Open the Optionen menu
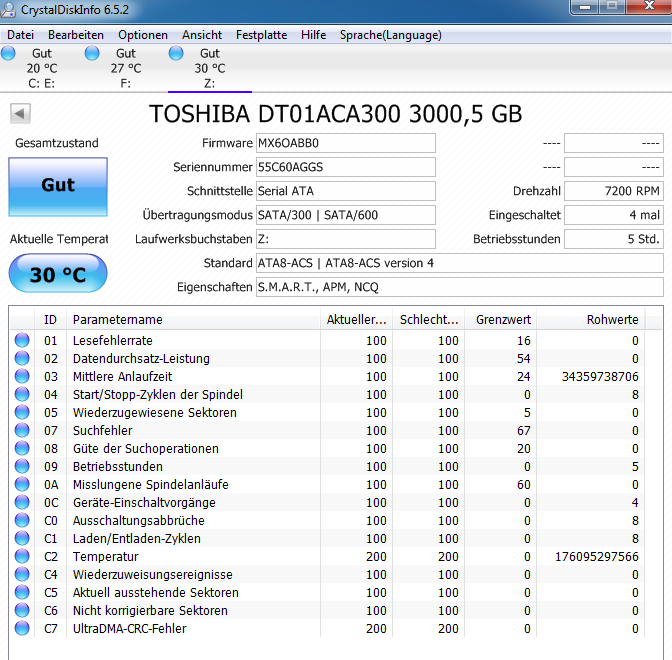Viewport: 672px width, 660px height. click(x=143, y=35)
